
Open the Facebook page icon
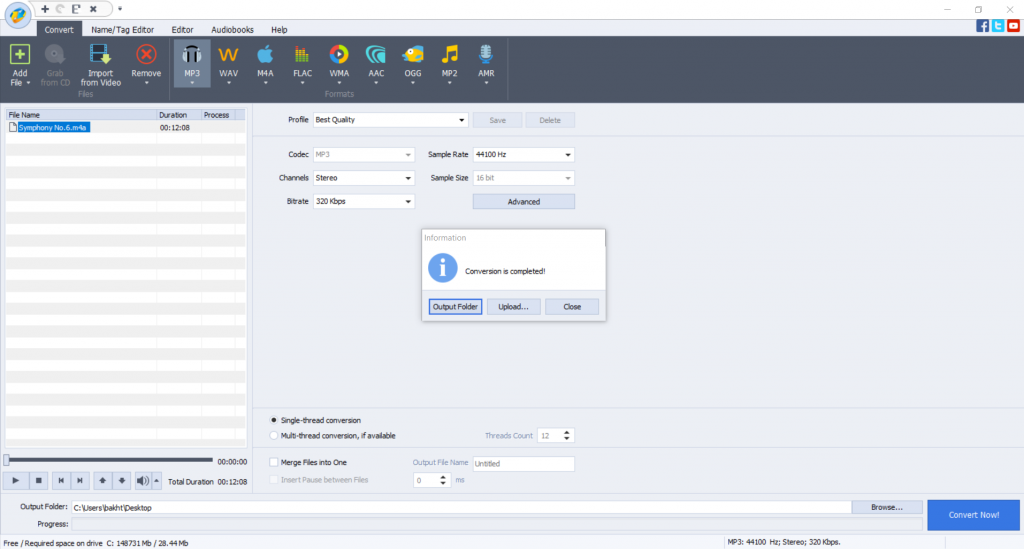click(982, 25)
